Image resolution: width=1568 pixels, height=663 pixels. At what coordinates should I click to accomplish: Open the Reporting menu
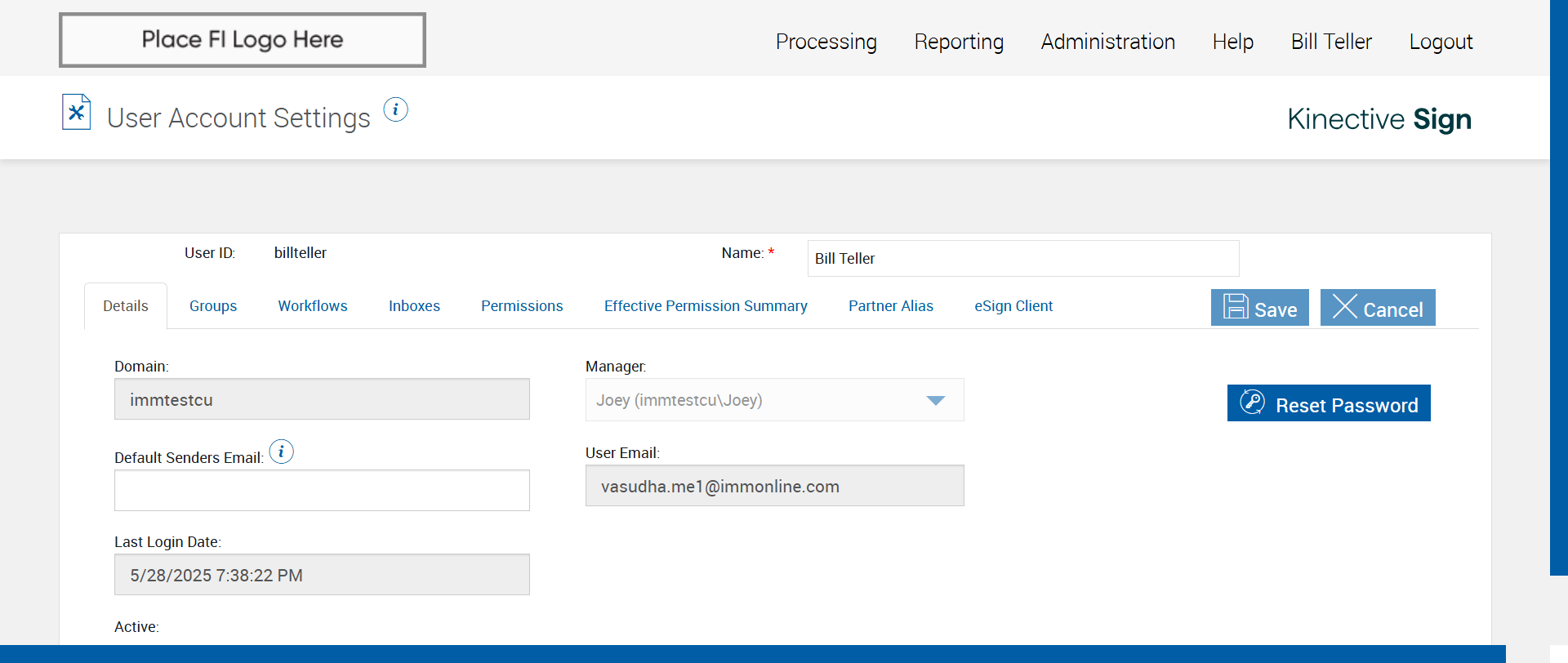pos(959,42)
